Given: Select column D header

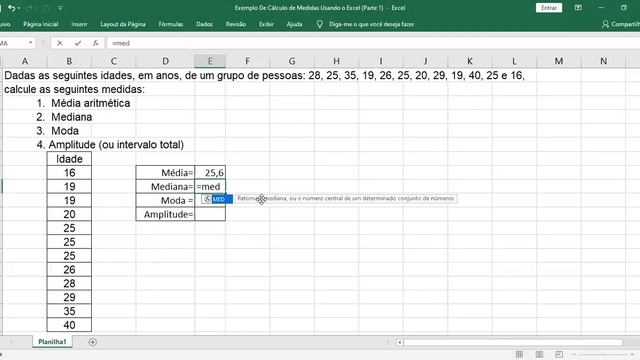Looking at the screenshot, I should click(165, 61).
